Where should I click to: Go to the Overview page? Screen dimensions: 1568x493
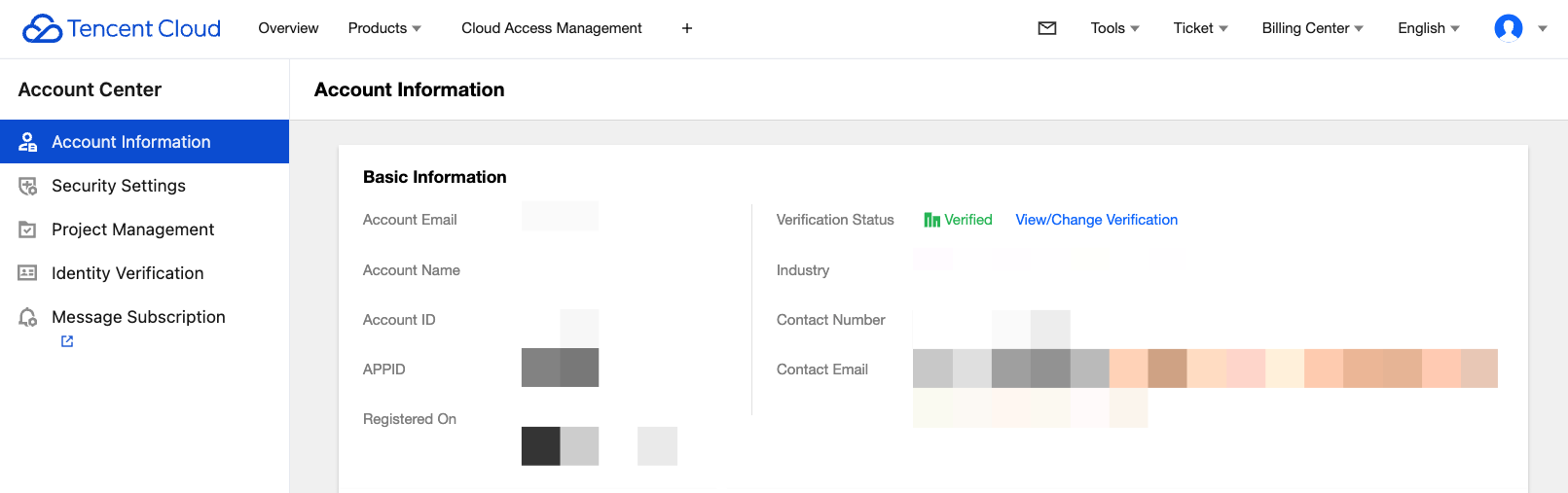288,28
